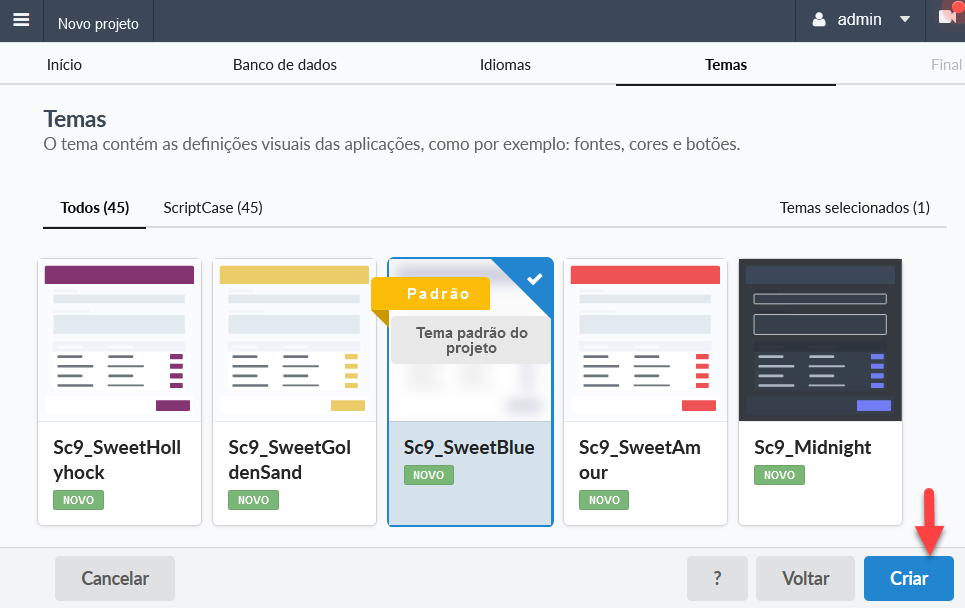This screenshot has height=608, width=965.
Task: Click the admin user profile icon
Action: click(x=819, y=20)
